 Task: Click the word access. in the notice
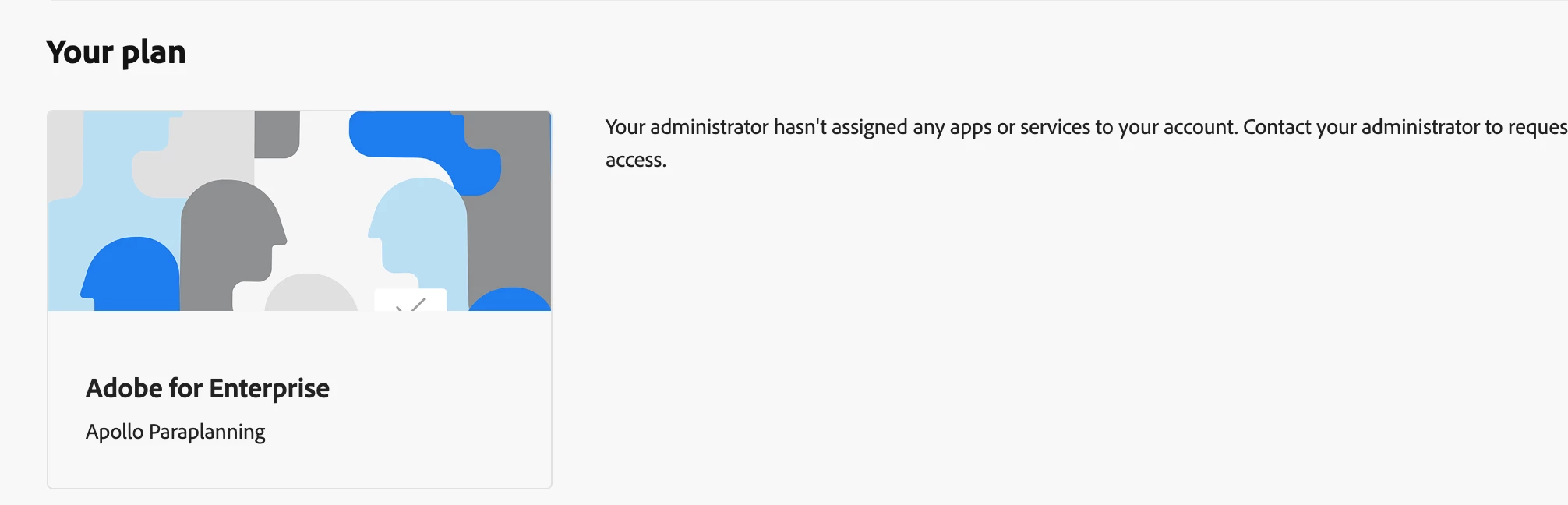pyautogui.click(x=636, y=161)
